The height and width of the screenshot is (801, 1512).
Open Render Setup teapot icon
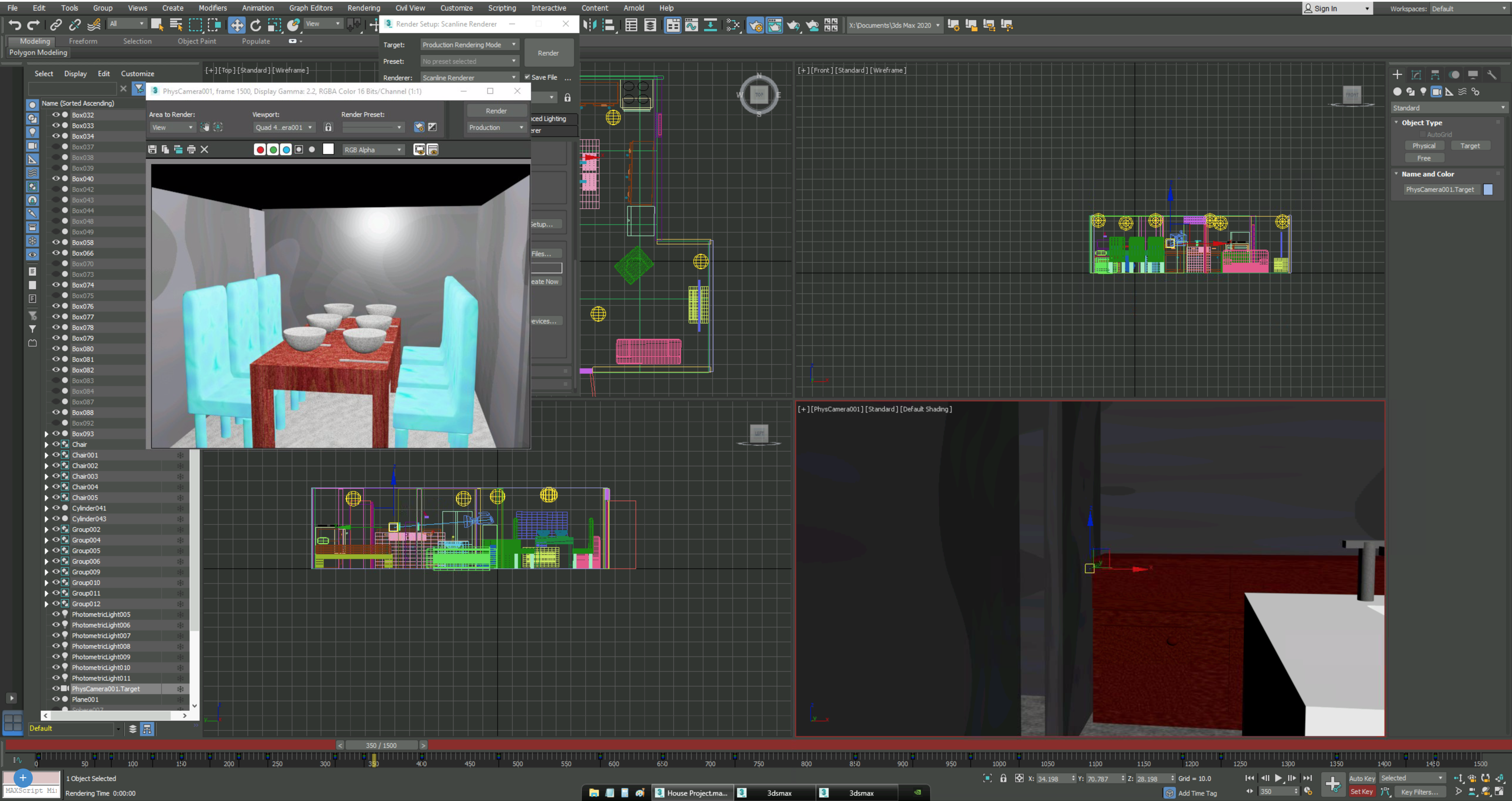755,25
